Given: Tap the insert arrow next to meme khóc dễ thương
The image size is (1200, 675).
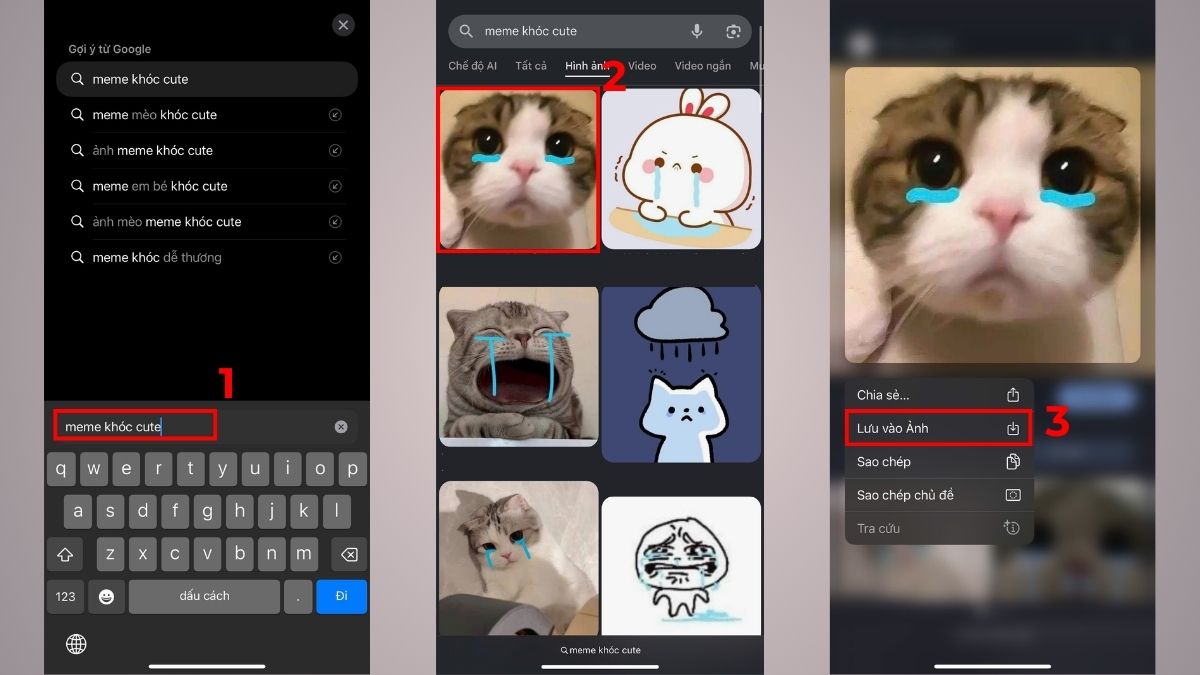Looking at the screenshot, I should pyautogui.click(x=337, y=257).
